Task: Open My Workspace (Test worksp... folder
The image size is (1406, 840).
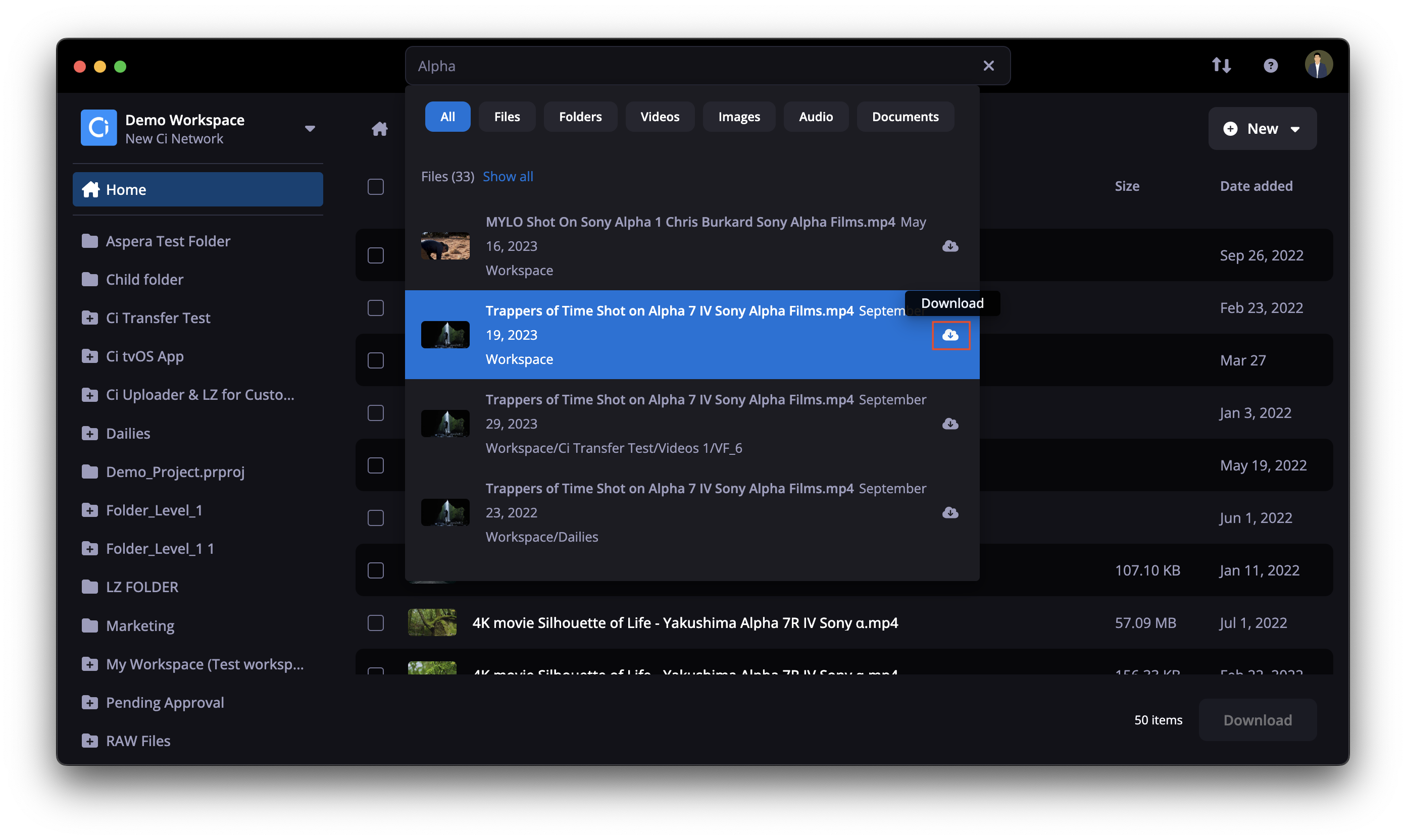Action: pos(205,664)
